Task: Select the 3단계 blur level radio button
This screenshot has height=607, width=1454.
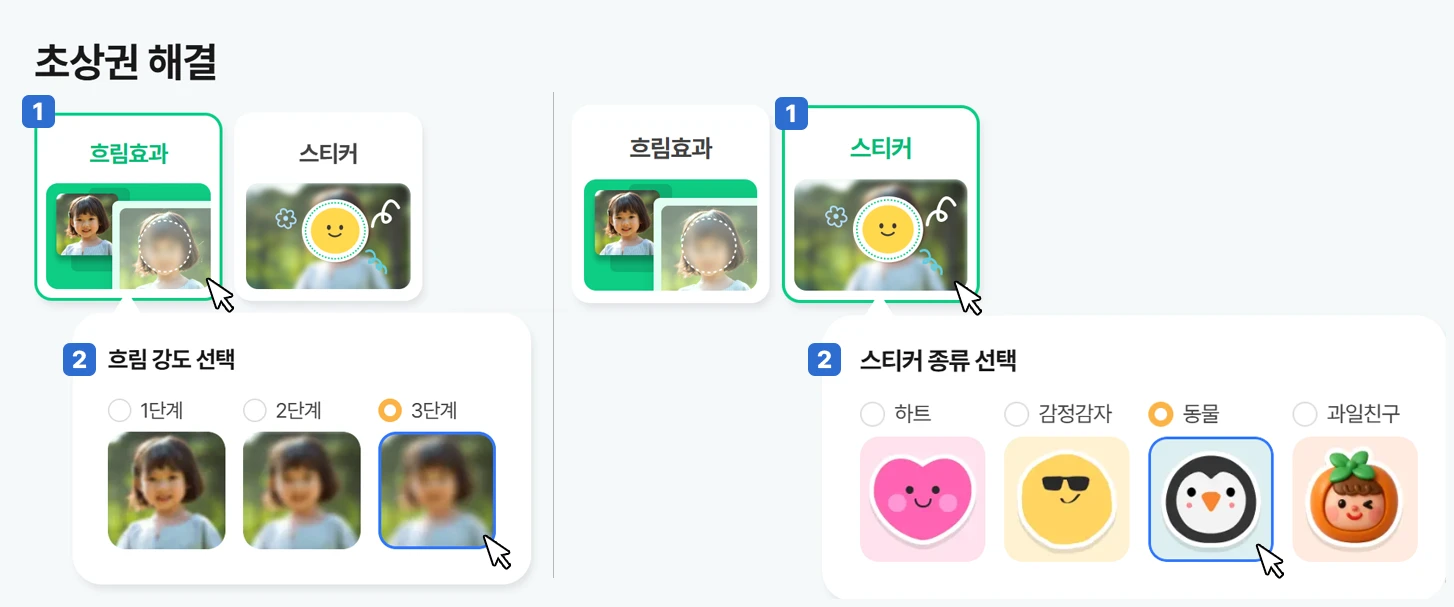Action: [x=390, y=410]
